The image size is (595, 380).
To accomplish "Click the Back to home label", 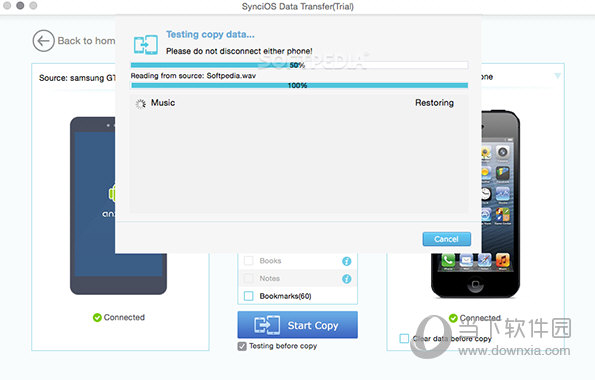I will tap(87, 41).
